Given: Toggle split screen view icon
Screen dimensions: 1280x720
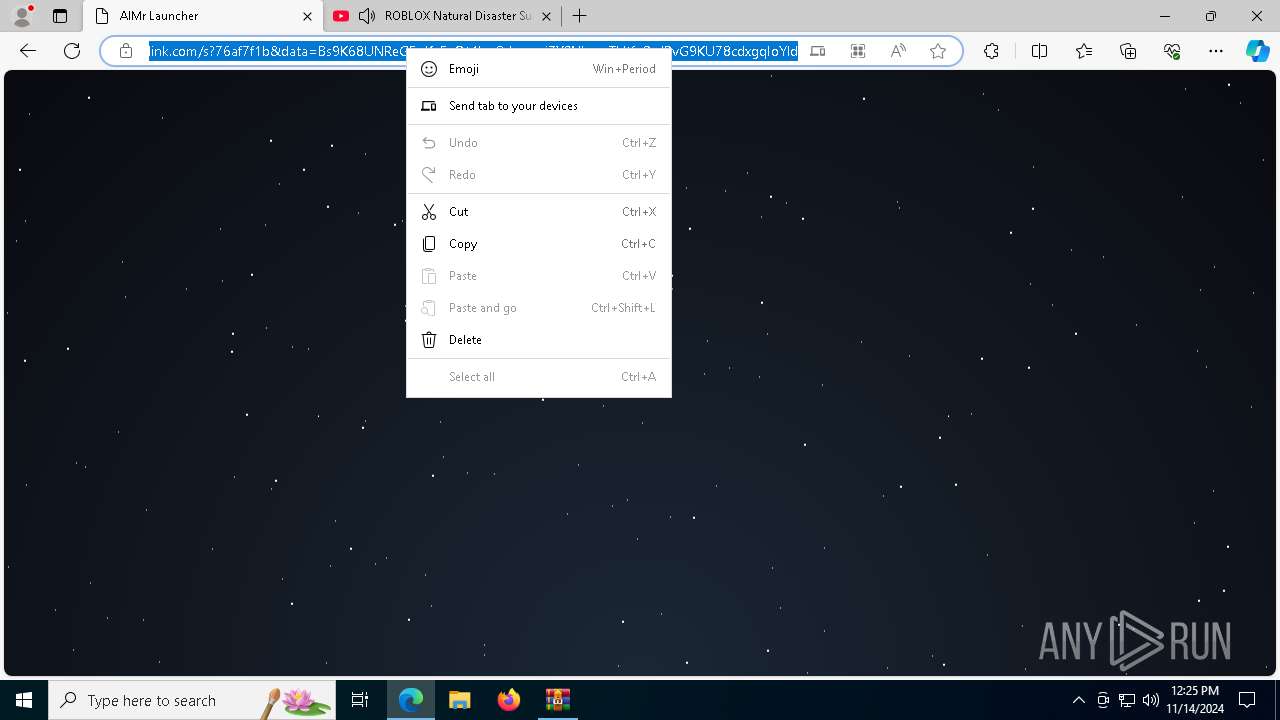Looking at the screenshot, I should 1039,51.
